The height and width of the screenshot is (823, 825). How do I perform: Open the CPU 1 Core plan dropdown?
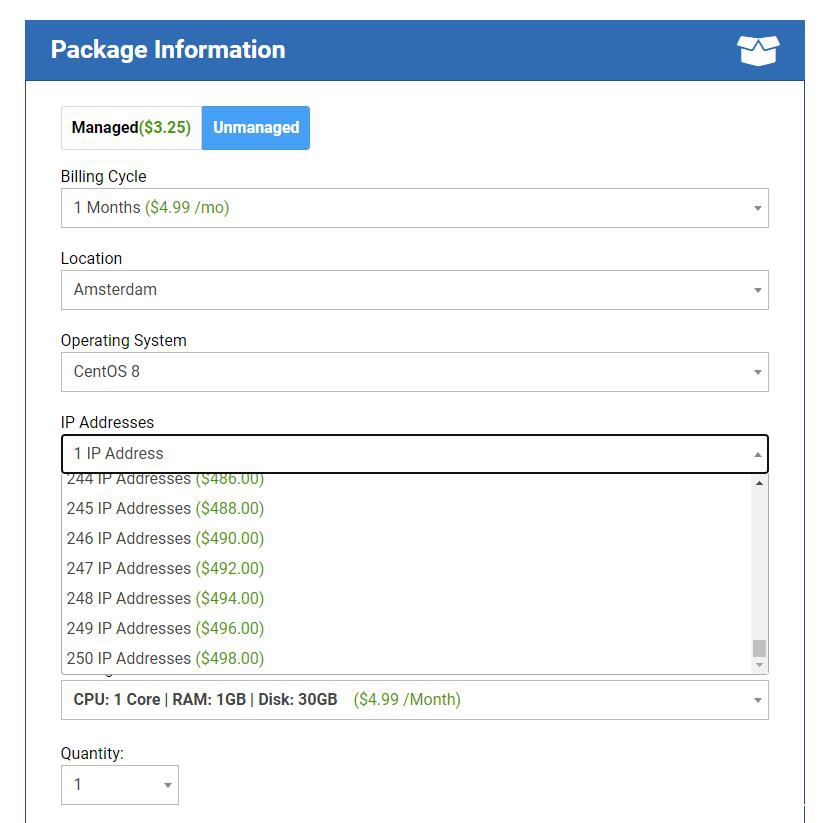(x=414, y=700)
